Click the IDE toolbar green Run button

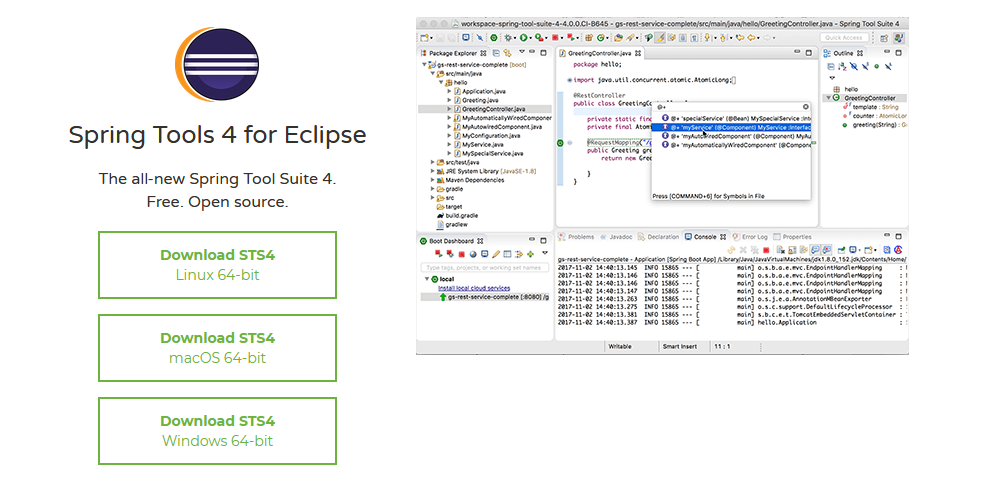coord(523,37)
